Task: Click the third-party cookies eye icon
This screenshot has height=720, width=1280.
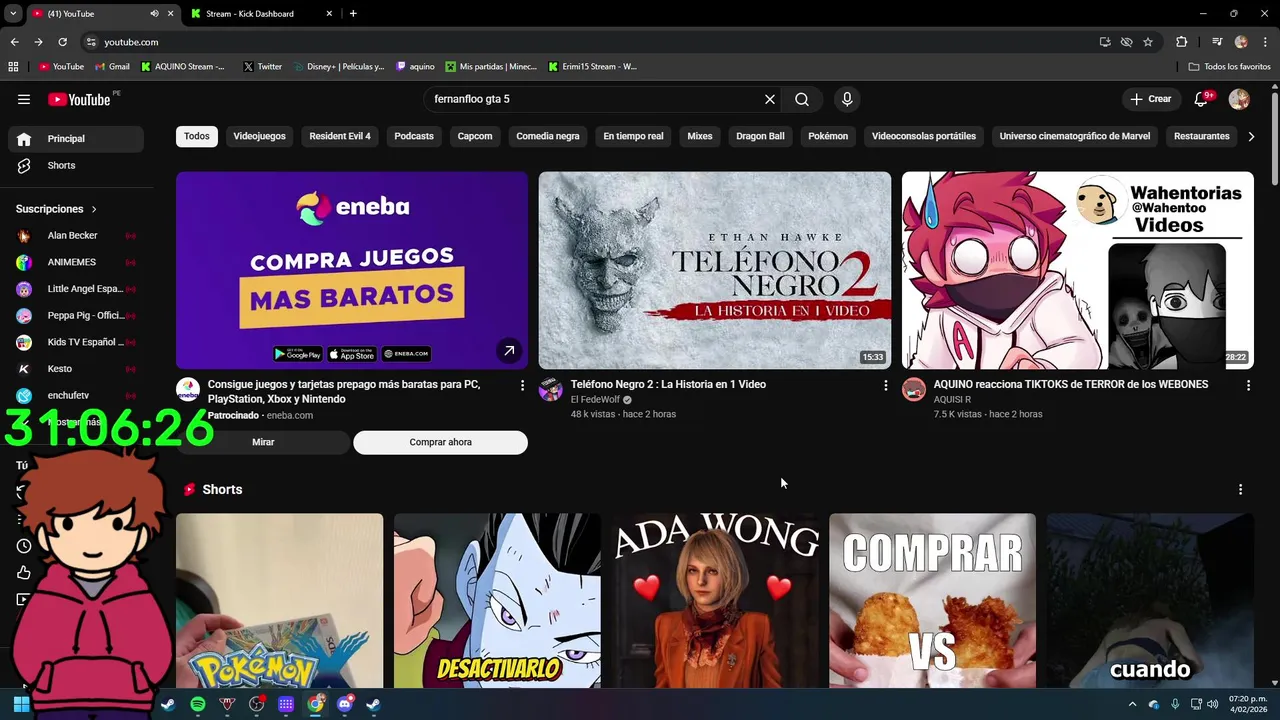Action: tap(1127, 42)
